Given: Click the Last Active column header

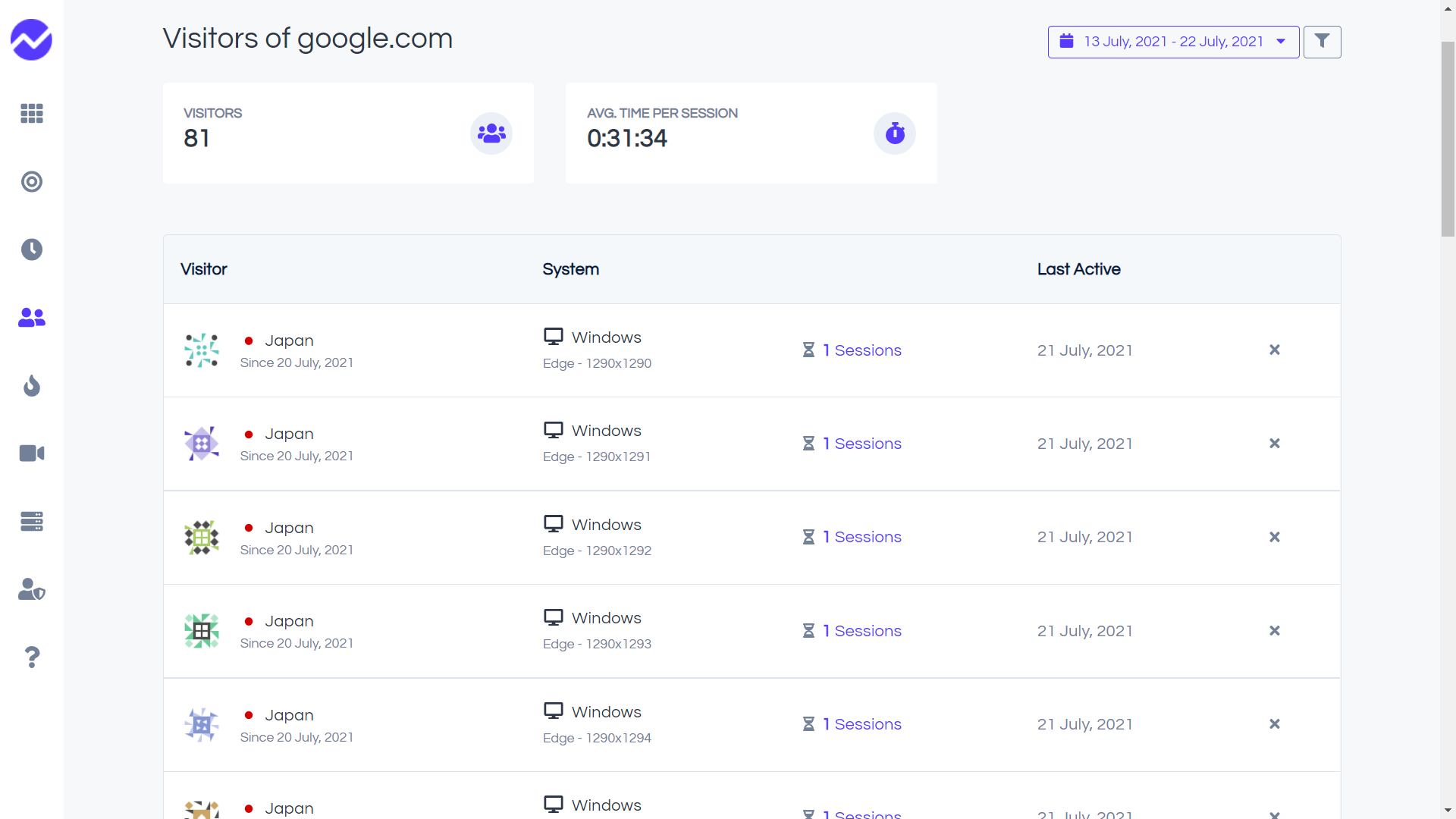Looking at the screenshot, I should [1078, 269].
